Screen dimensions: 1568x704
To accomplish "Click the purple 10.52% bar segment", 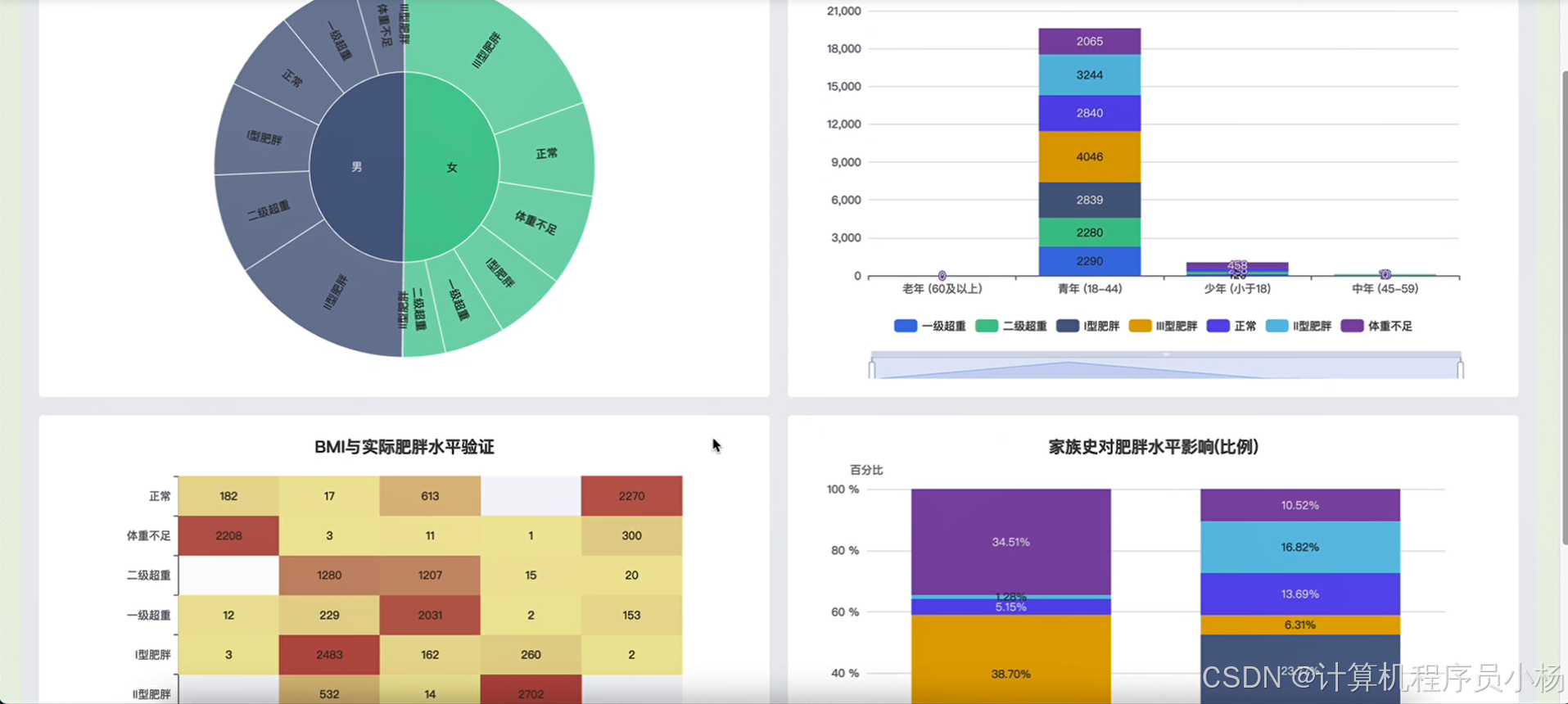I will click(x=1300, y=505).
